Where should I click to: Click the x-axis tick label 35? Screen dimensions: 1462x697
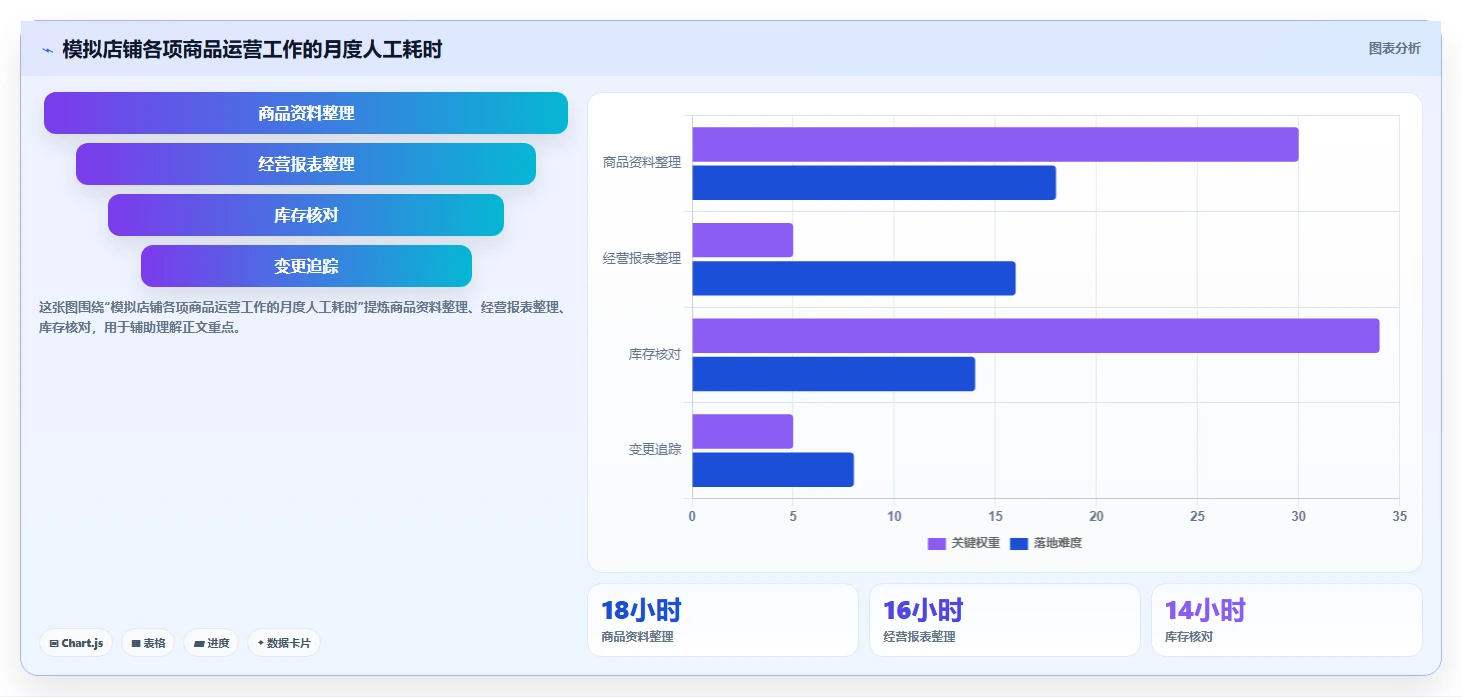pyautogui.click(x=1399, y=516)
